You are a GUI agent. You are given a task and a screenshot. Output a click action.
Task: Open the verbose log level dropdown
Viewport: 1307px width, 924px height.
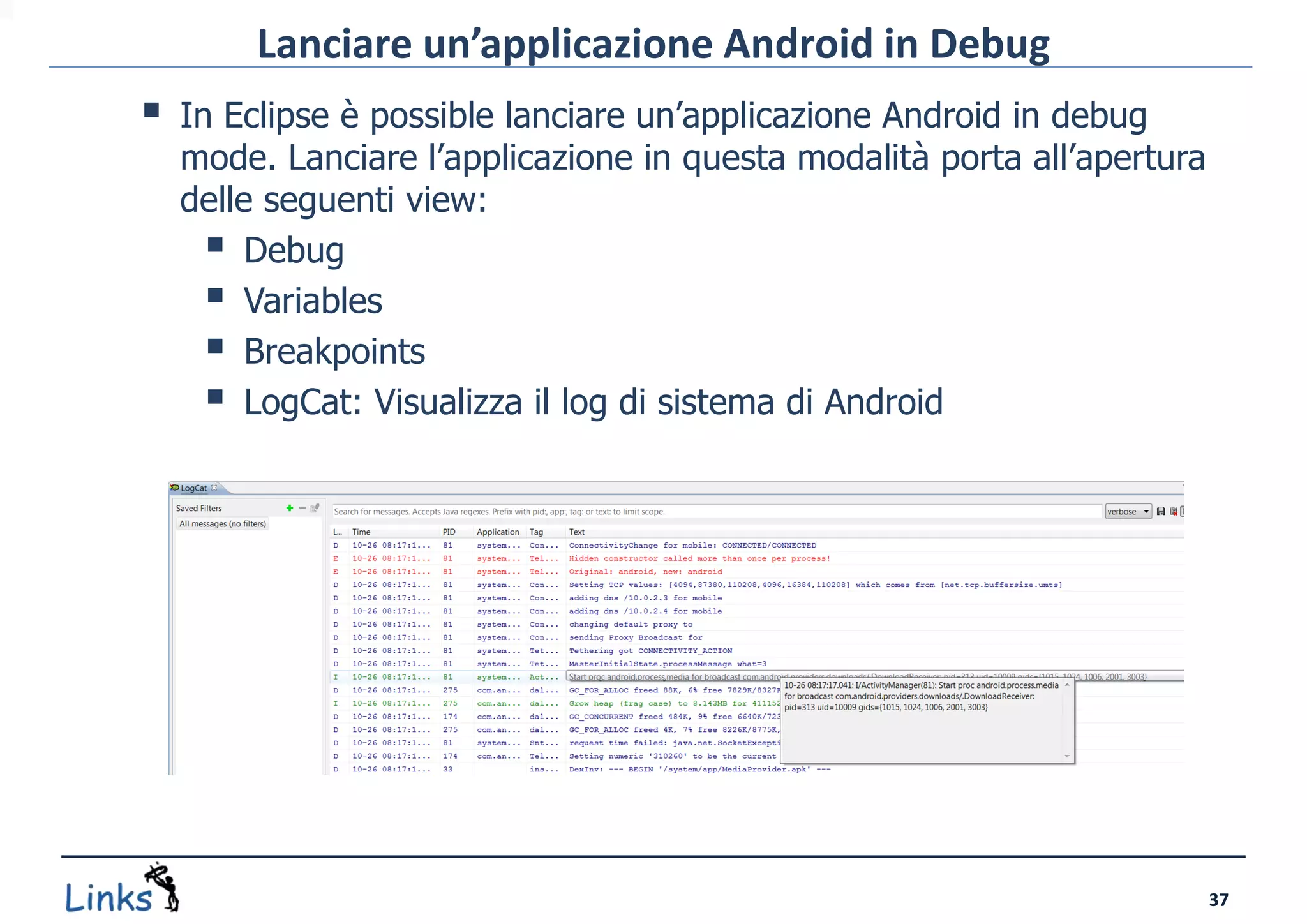tap(1128, 511)
